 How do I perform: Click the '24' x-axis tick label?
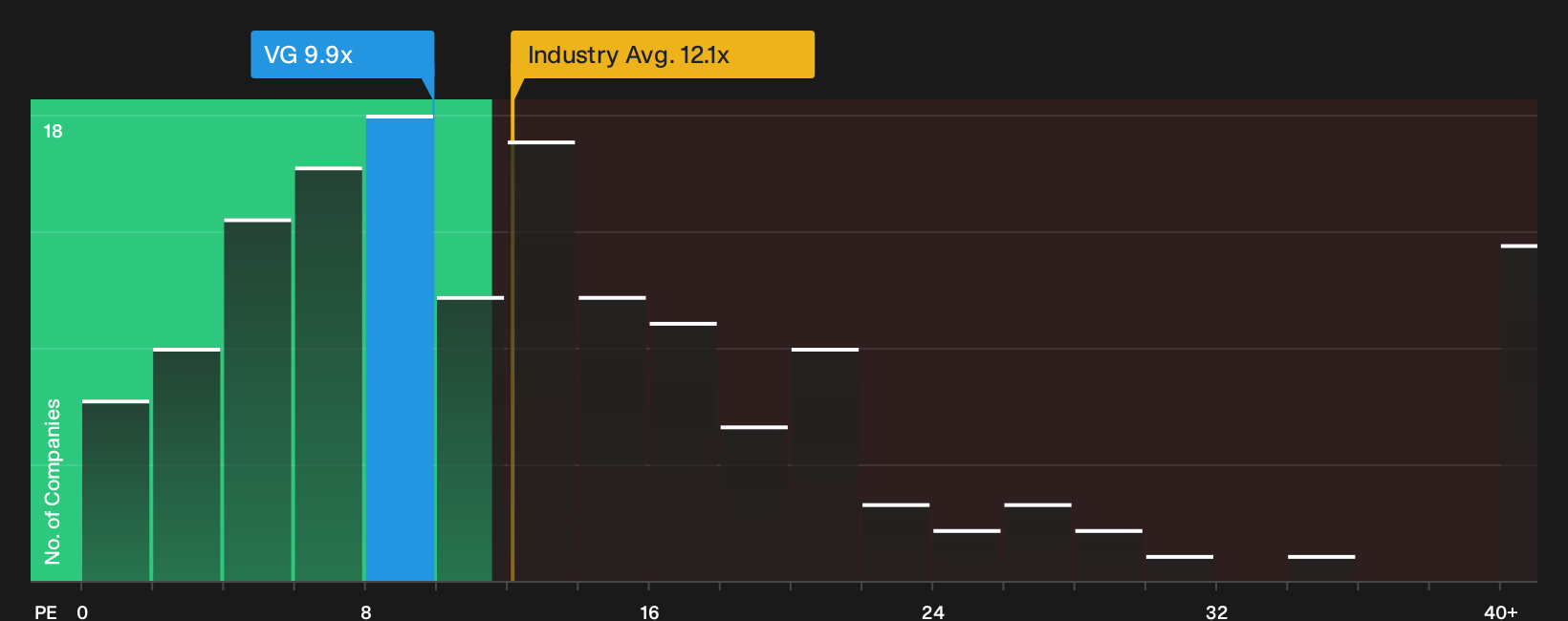coord(933,611)
